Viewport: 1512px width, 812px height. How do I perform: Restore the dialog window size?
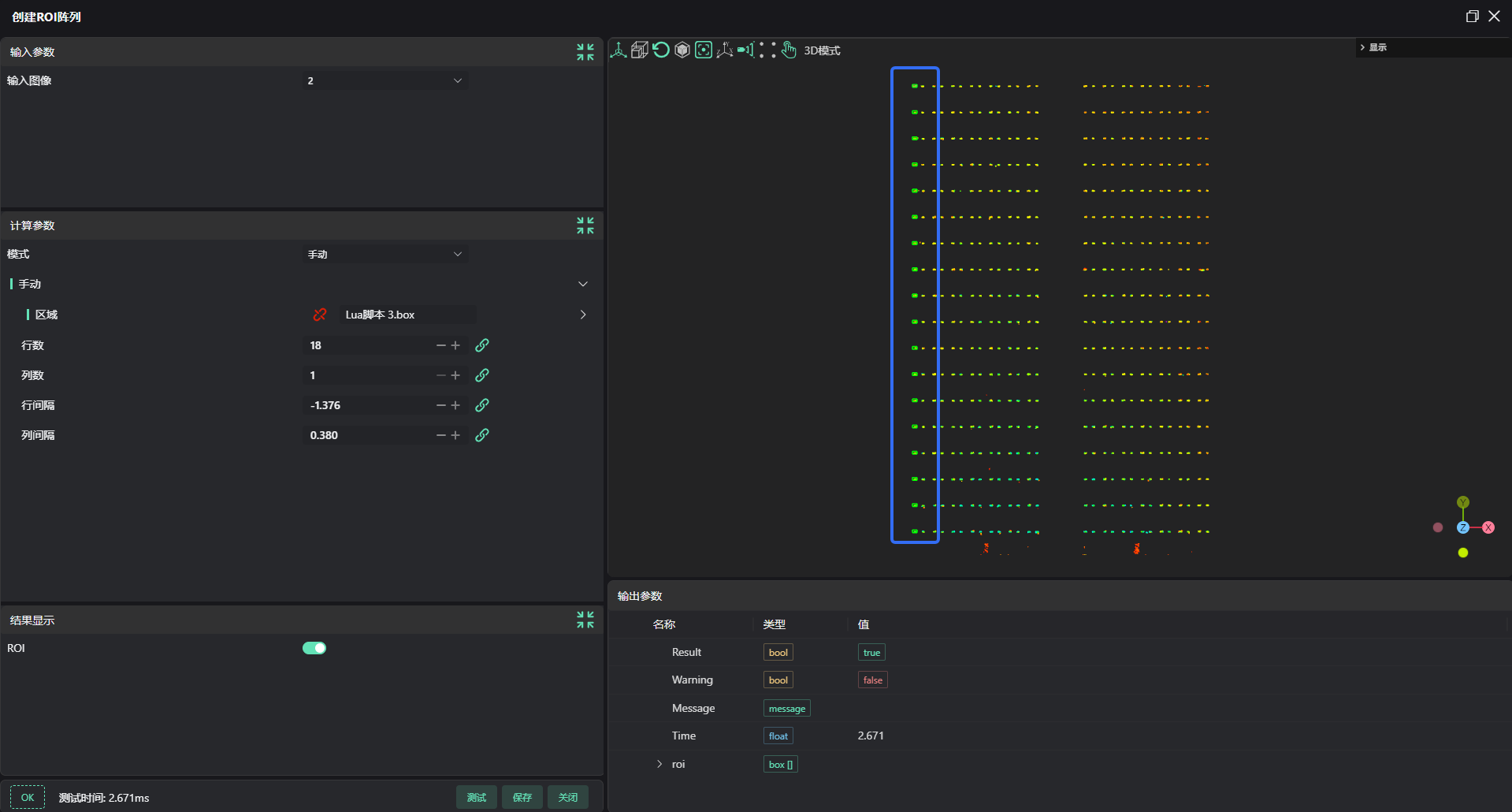pyautogui.click(x=1472, y=17)
